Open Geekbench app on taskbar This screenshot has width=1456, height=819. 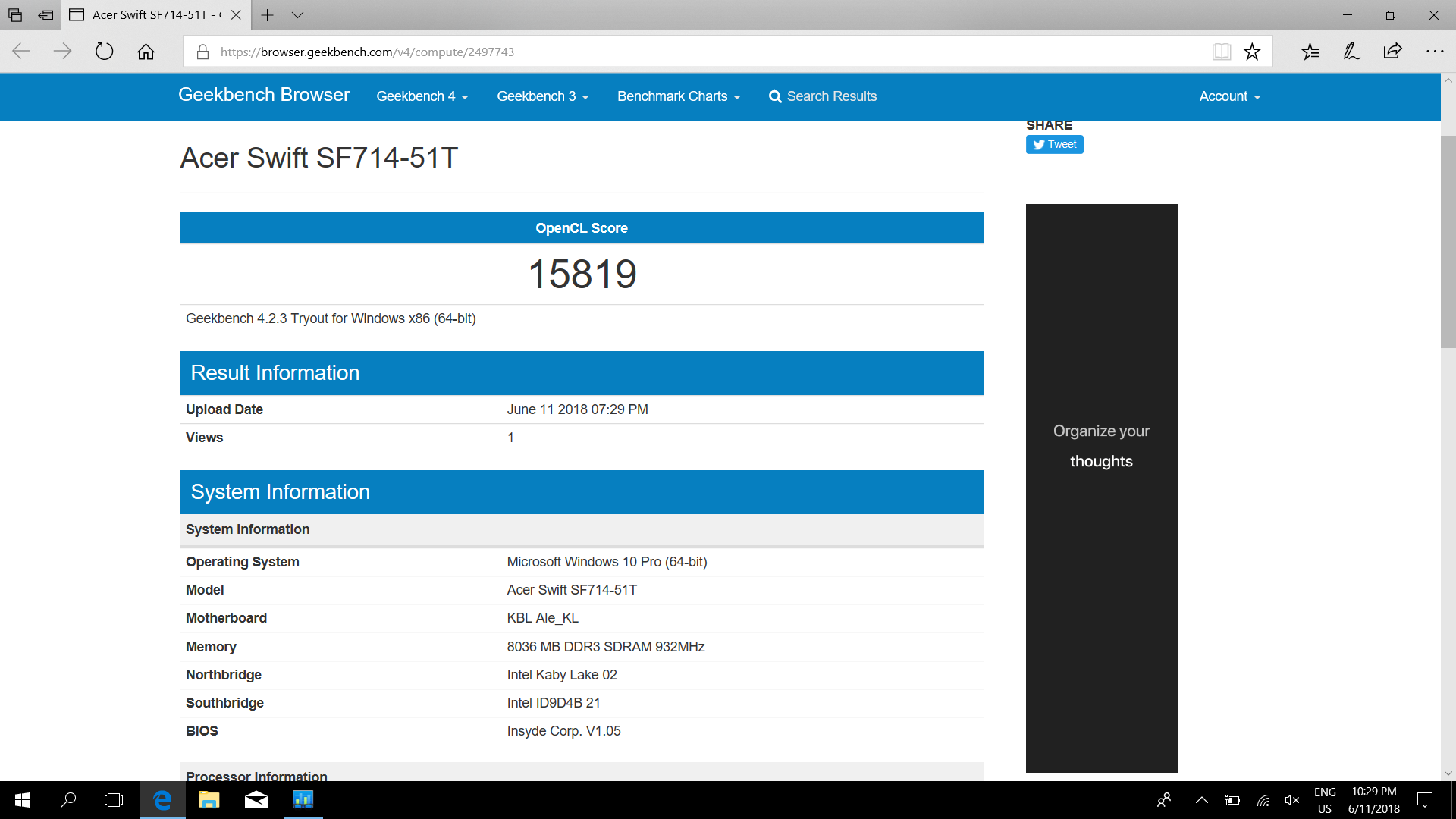click(303, 800)
